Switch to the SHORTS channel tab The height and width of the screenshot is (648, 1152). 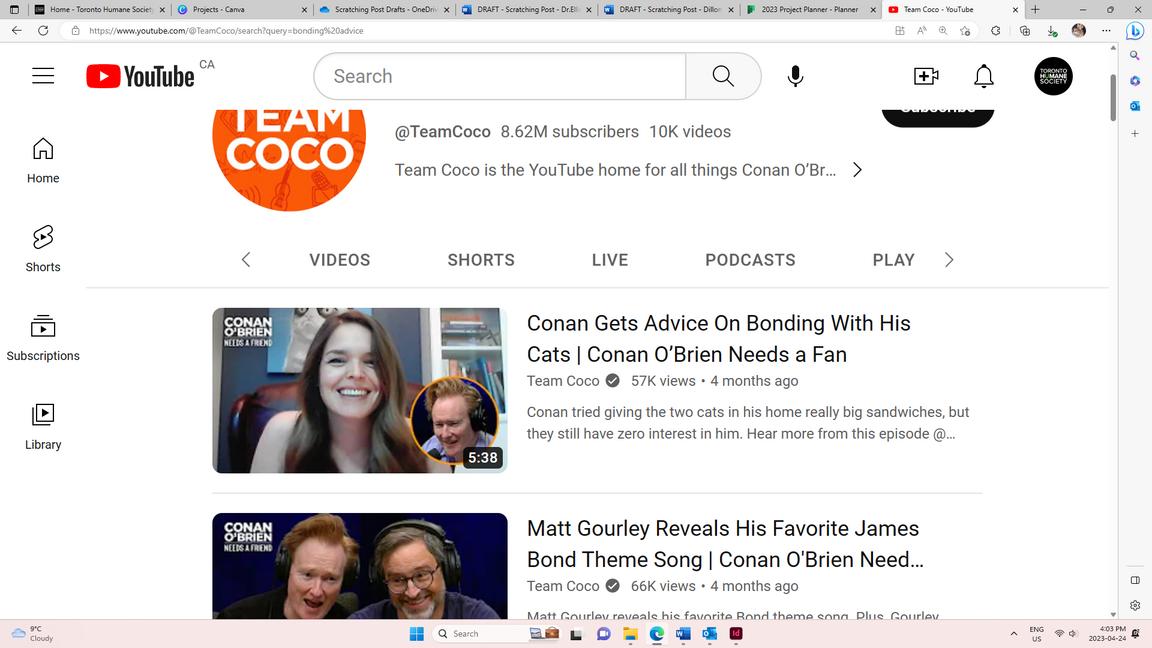(x=481, y=260)
